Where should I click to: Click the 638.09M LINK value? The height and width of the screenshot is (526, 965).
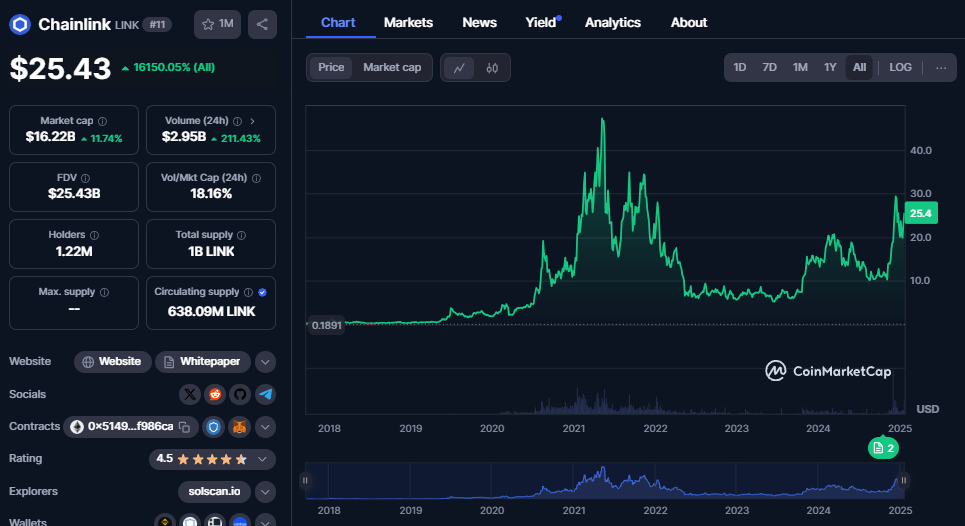point(211,311)
